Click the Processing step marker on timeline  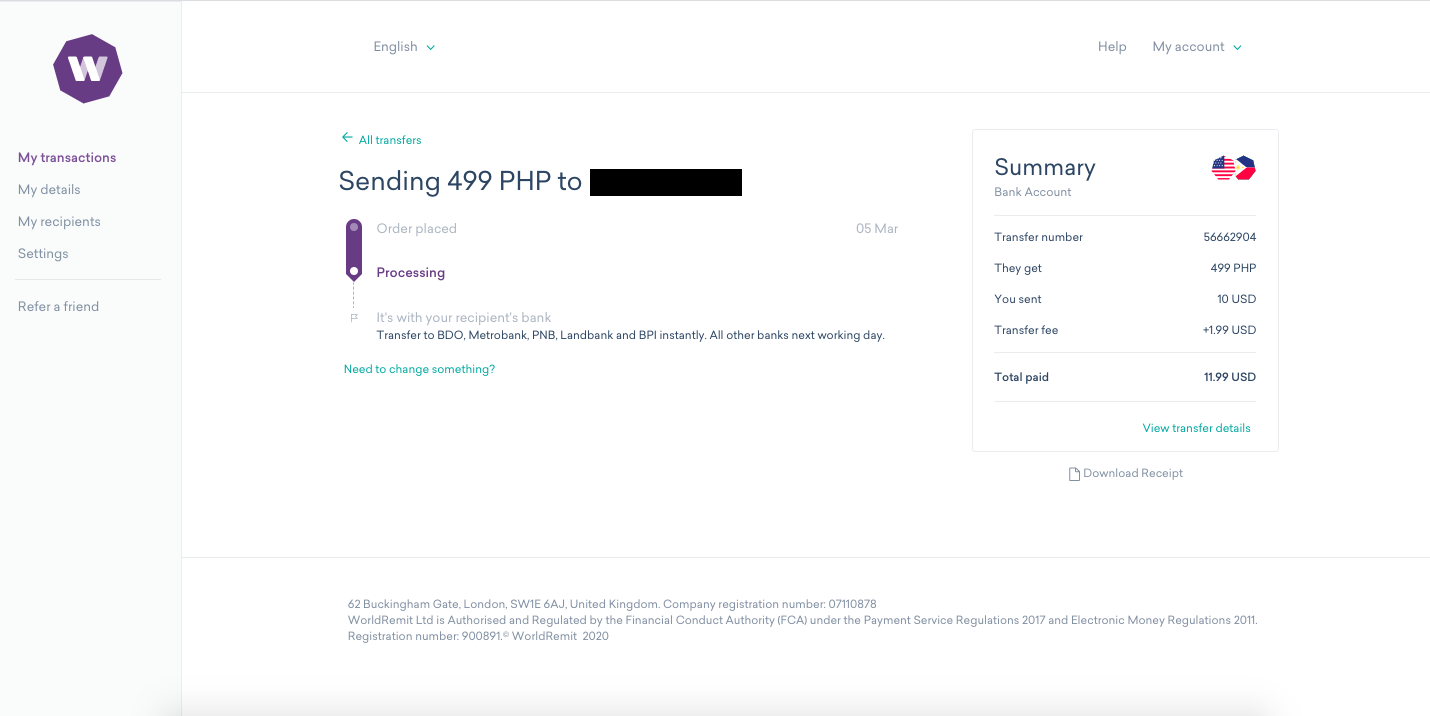[354, 271]
